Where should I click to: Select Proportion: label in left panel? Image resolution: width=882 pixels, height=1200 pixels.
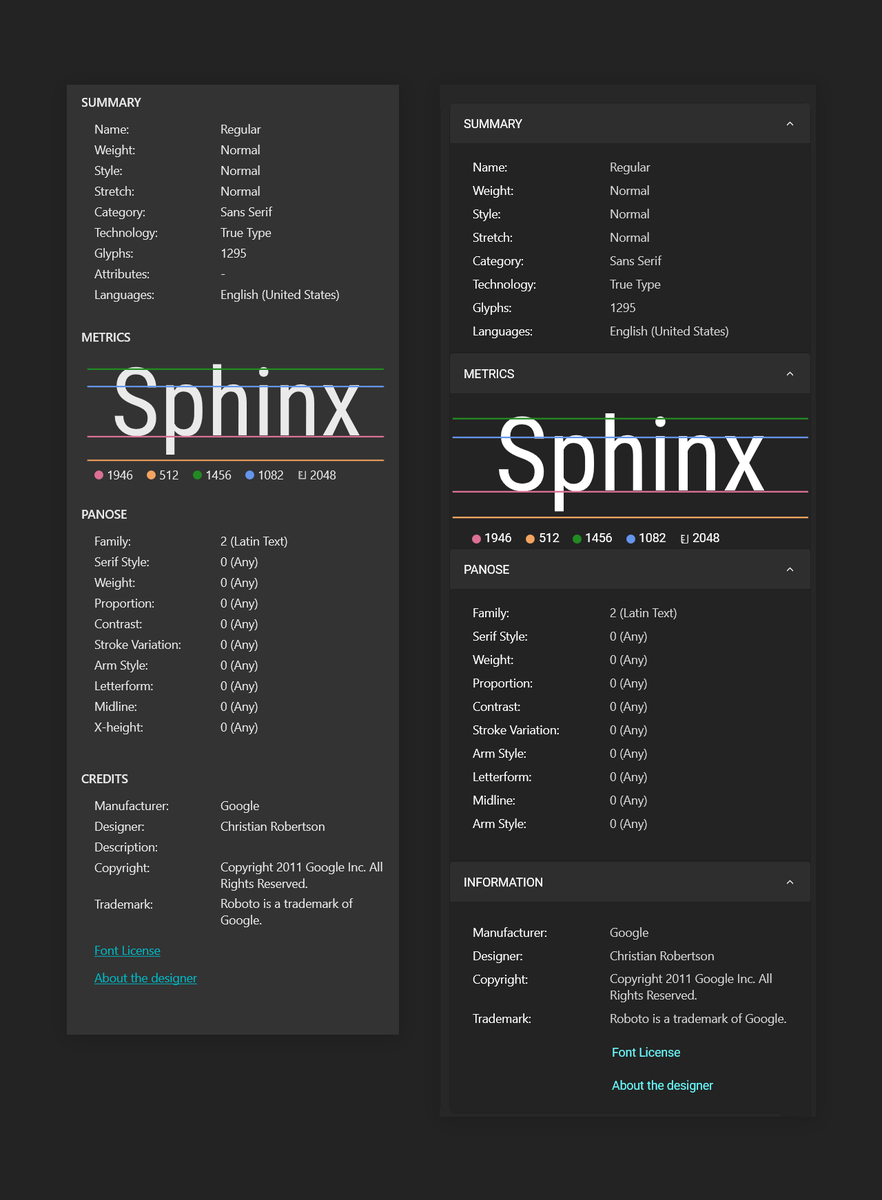[124, 604]
